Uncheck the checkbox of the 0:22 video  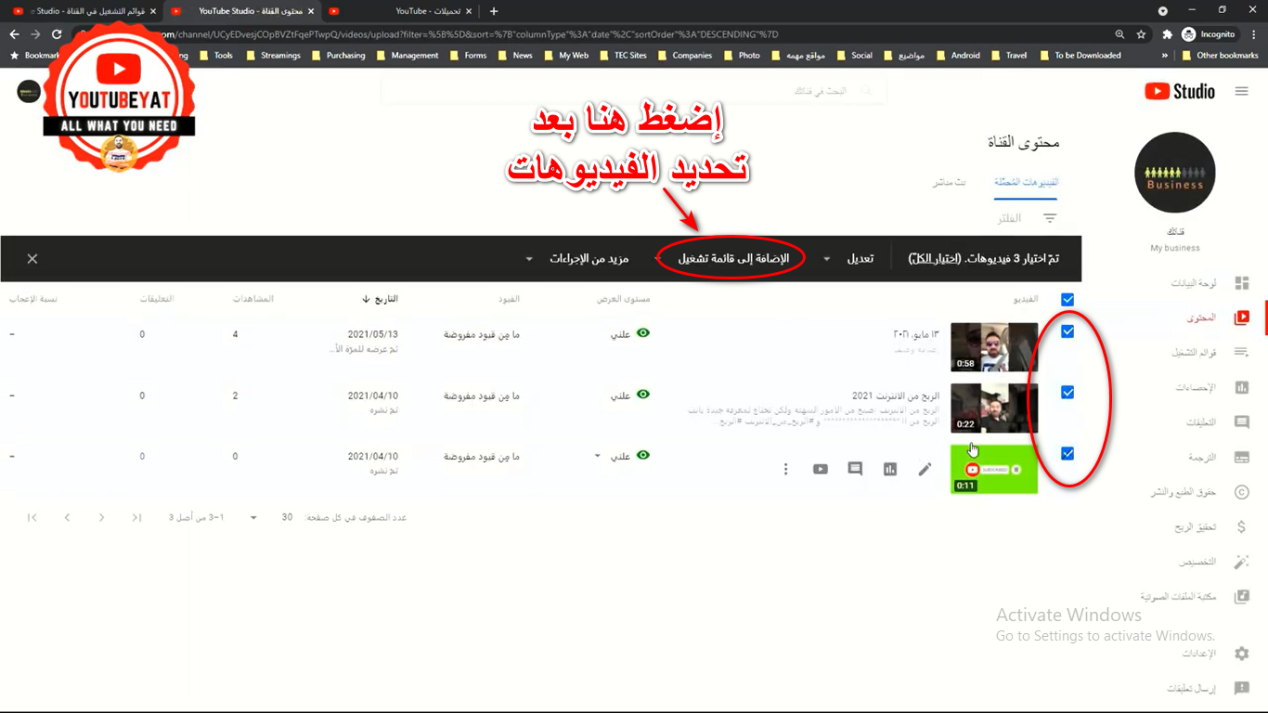(x=1067, y=393)
